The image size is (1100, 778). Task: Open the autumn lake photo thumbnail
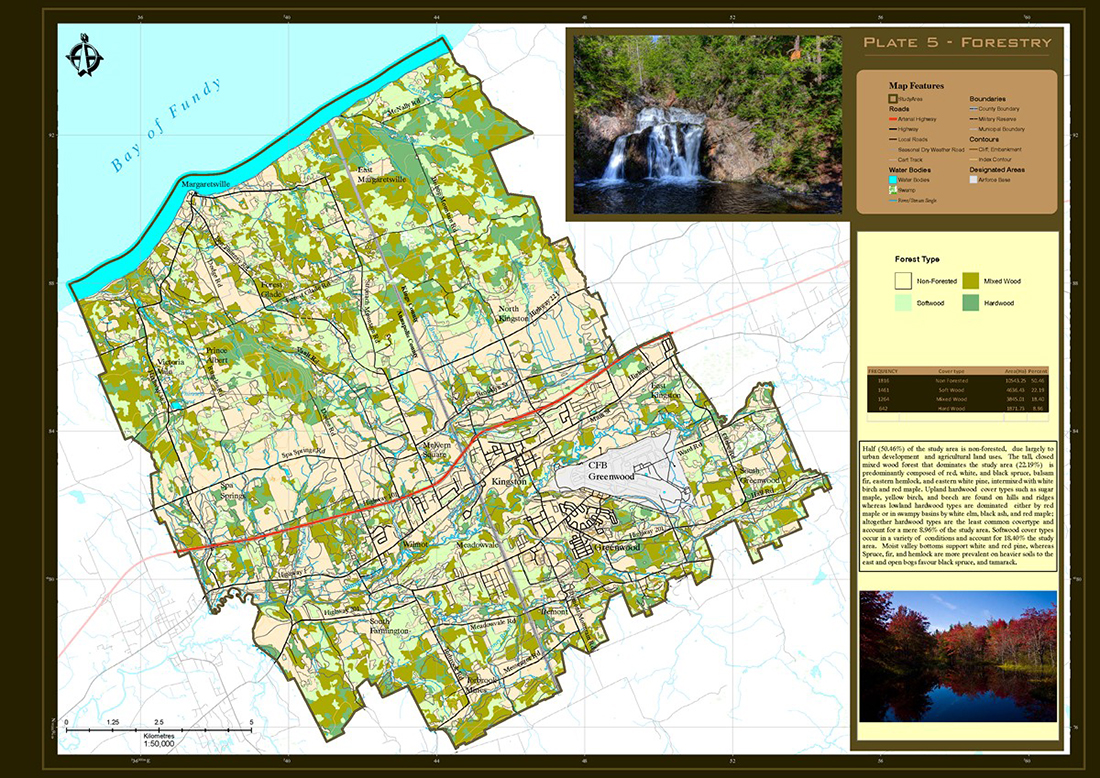click(958, 656)
